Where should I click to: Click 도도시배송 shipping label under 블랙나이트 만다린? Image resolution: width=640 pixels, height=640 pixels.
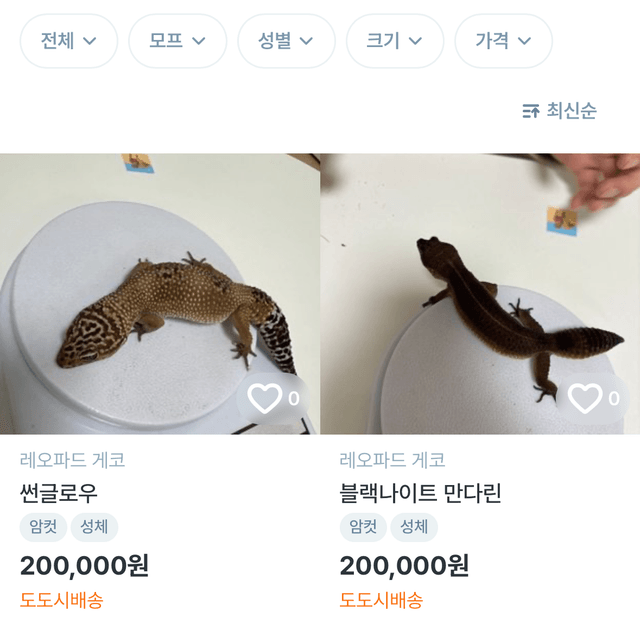click(381, 601)
